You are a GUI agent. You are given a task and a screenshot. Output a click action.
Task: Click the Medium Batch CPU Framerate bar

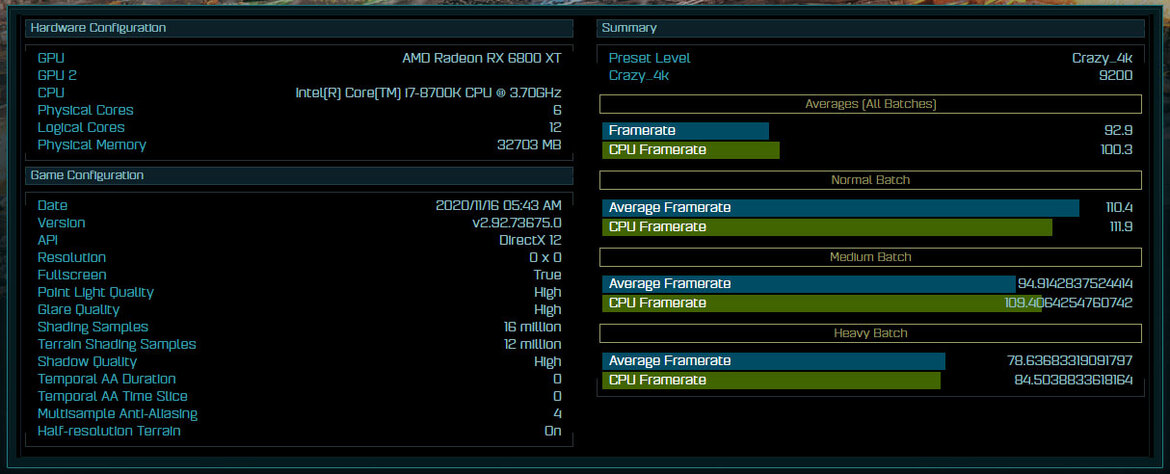pyautogui.click(x=822, y=303)
